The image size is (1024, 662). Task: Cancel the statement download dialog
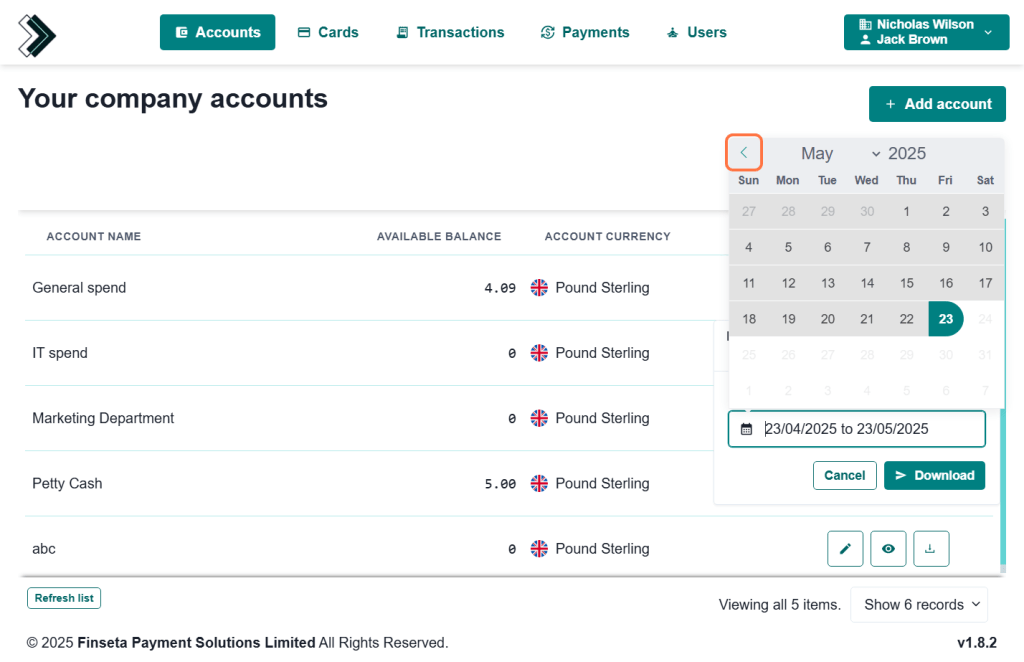[844, 475]
